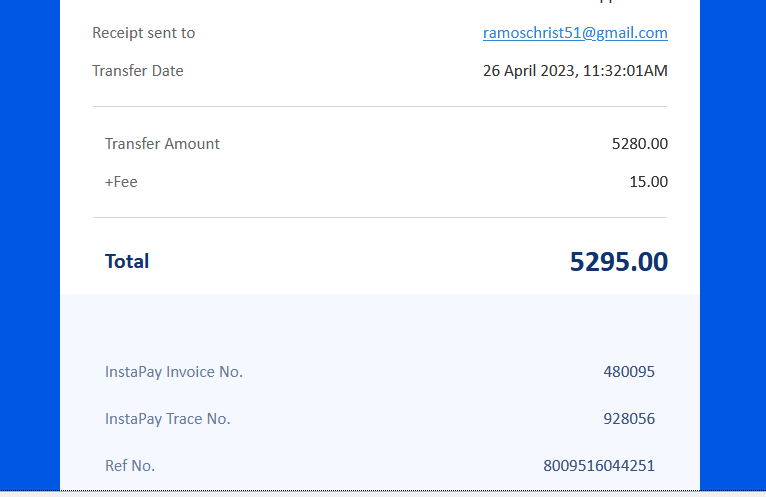766x497 pixels.
Task: Select the 5280.00 transfer amount value
Action: (x=639, y=144)
